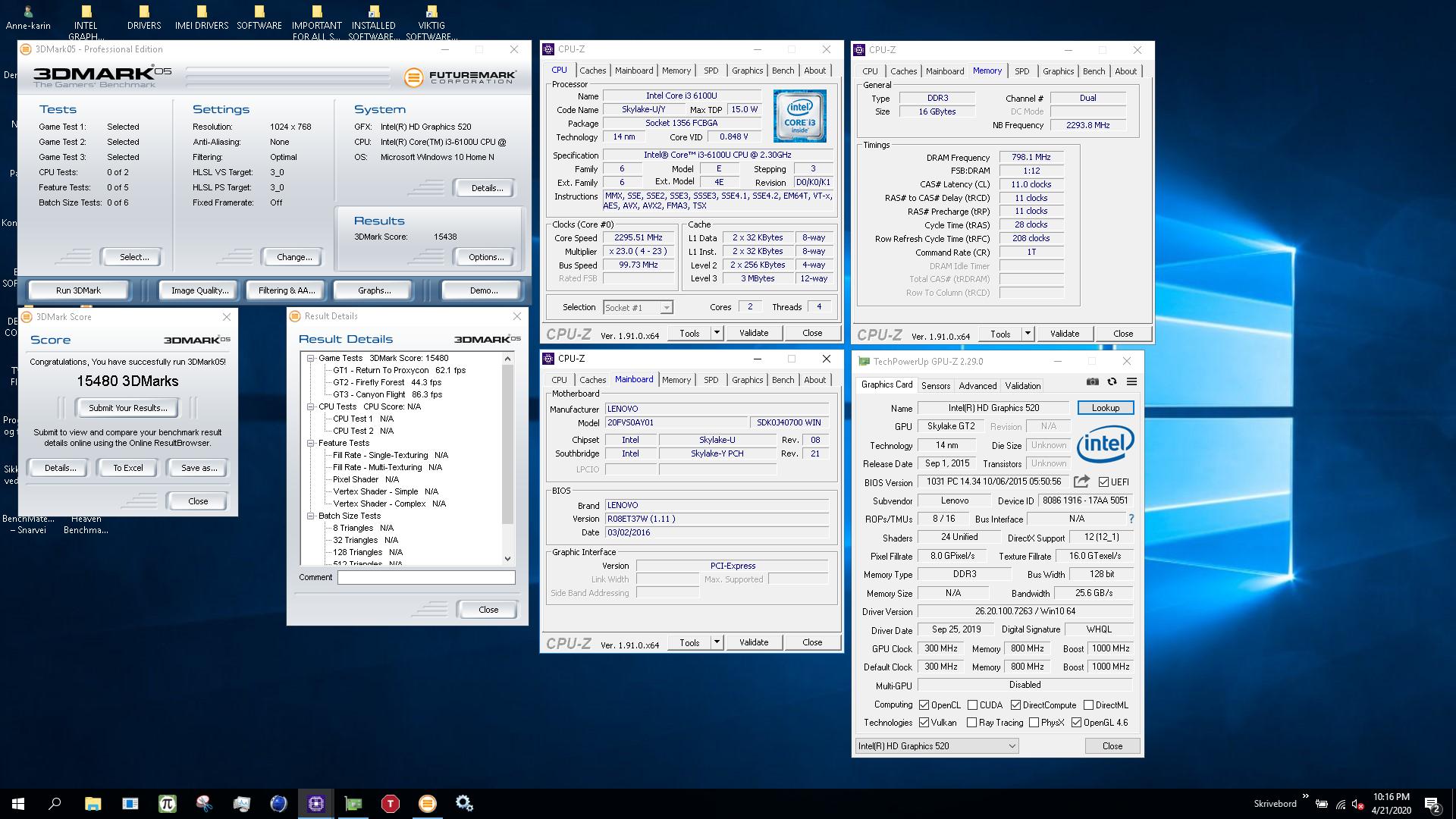Open SPD tab in CPU-Z Mainboard window

(x=711, y=380)
